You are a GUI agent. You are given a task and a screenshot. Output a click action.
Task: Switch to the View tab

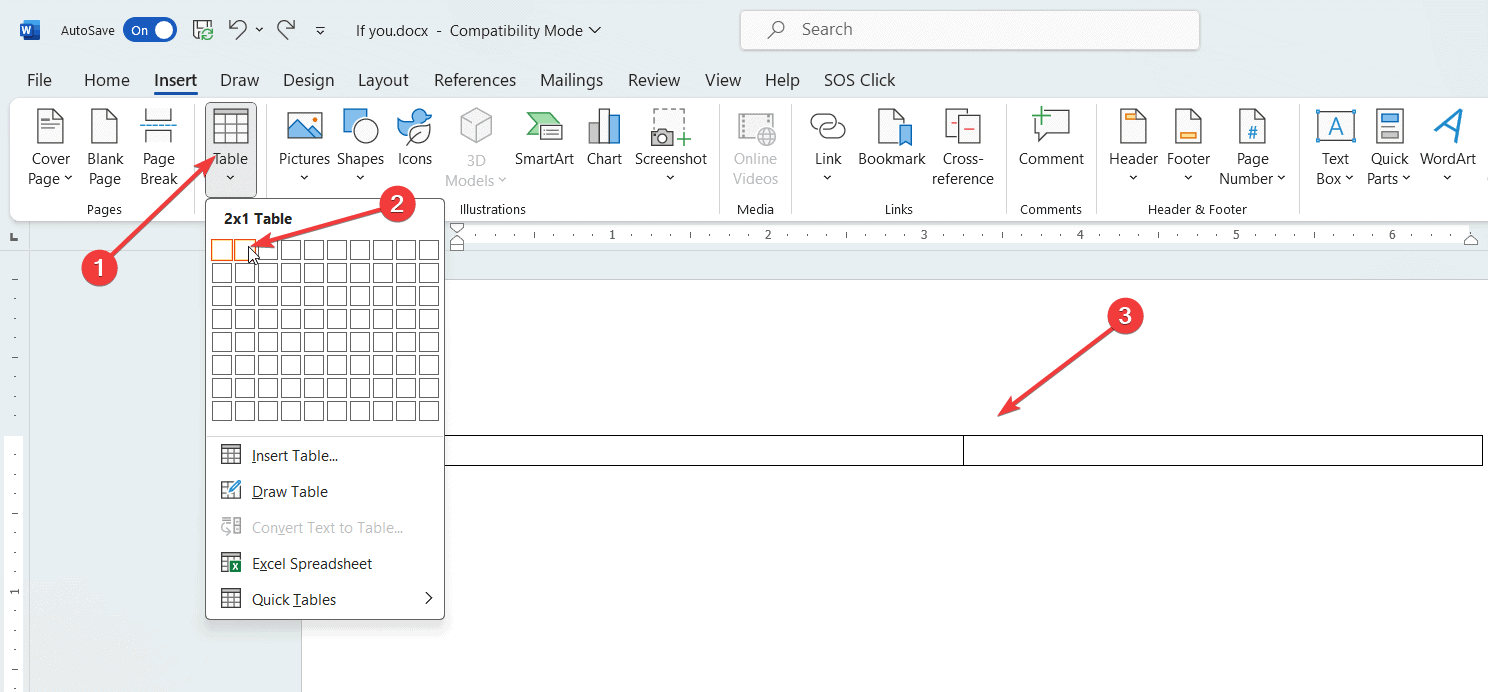tap(723, 80)
